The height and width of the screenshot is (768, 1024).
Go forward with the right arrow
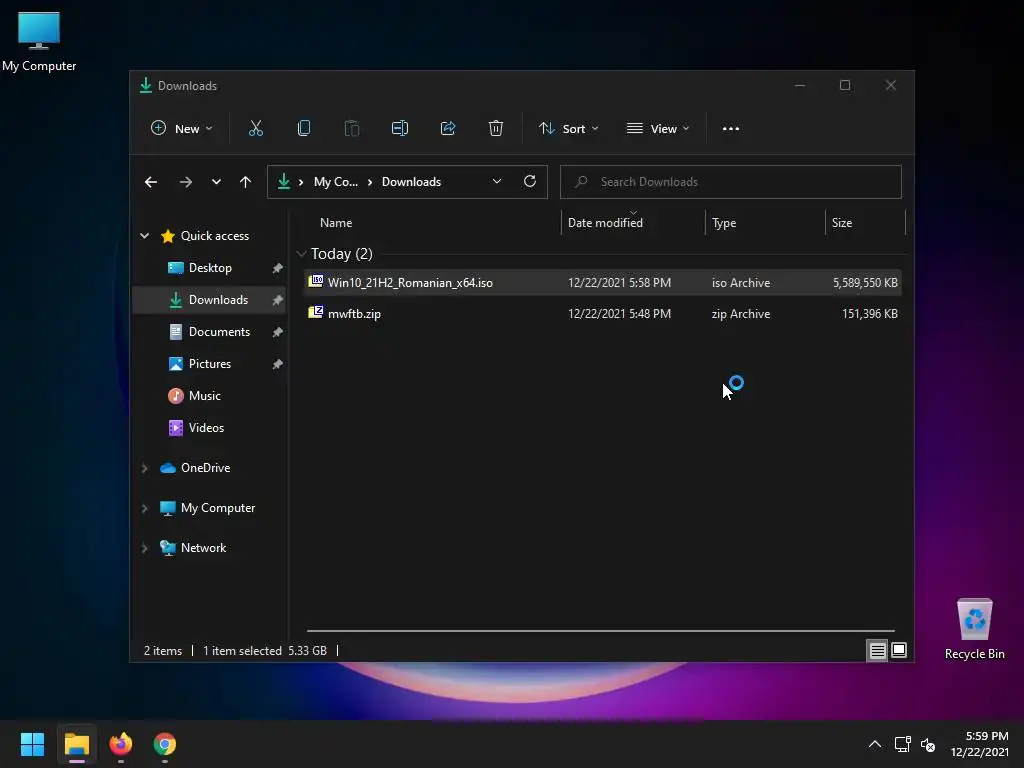click(x=185, y=182)
